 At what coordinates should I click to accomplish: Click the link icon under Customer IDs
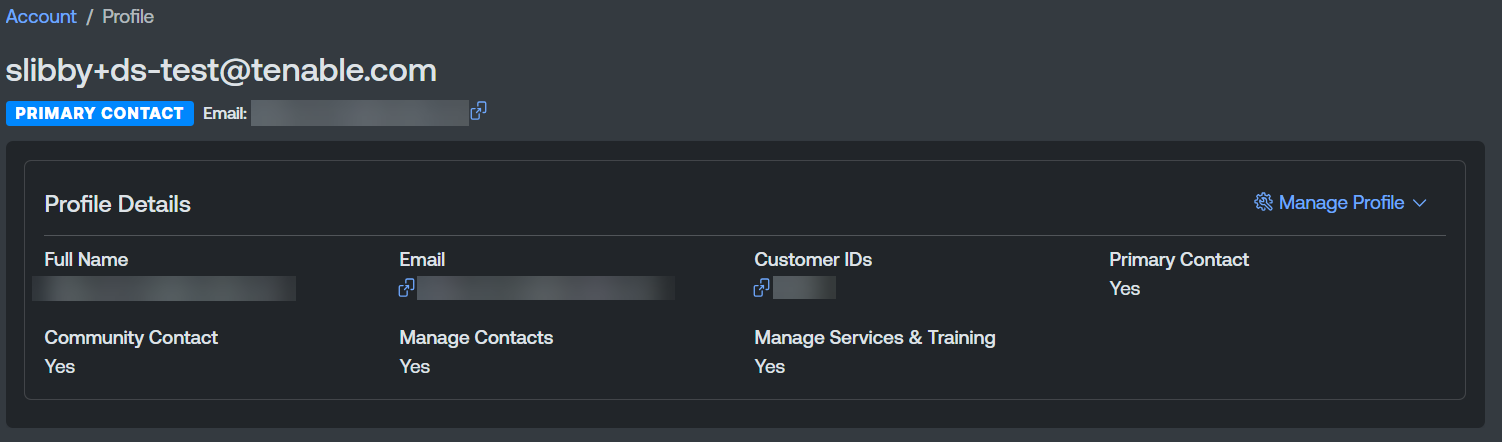[x=762, y=288]
